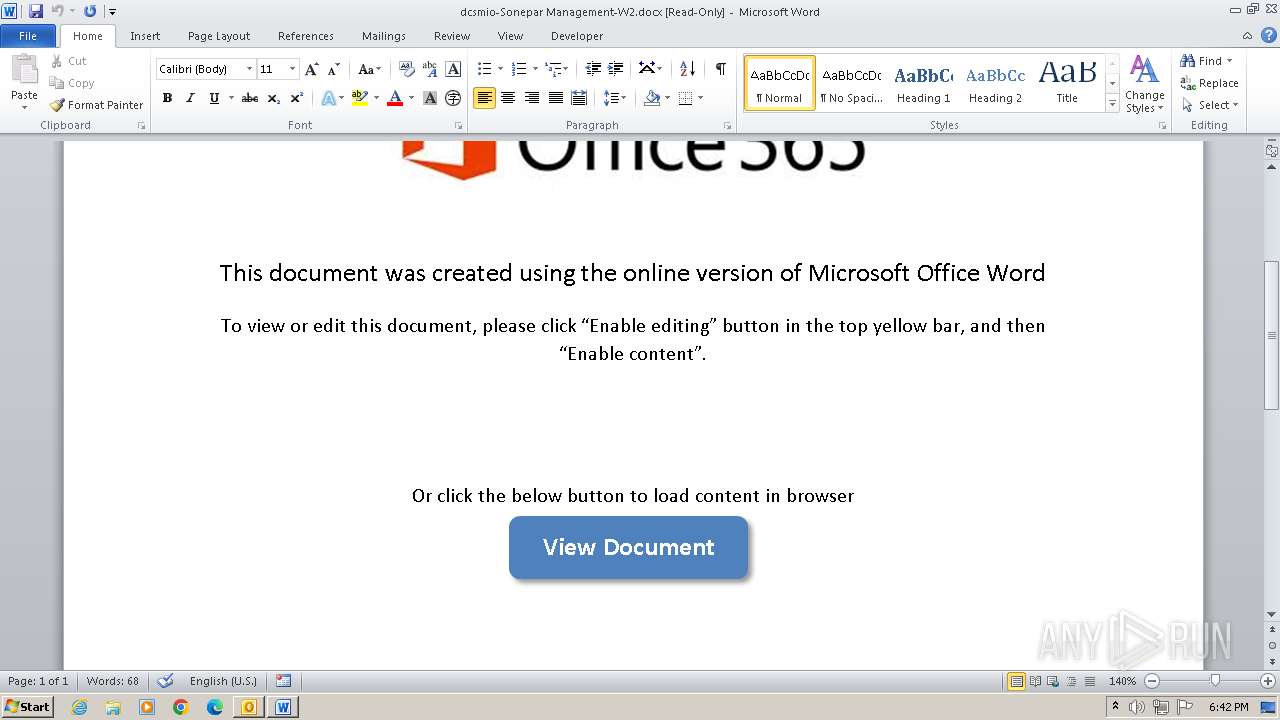
Task: Open Chrome from the taskbar
Action: [181, 707]
